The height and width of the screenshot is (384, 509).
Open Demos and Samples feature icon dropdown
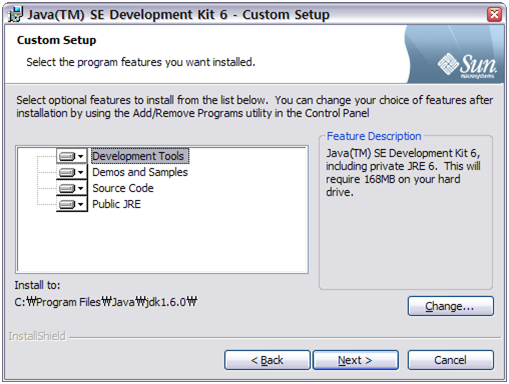pyautogui.click(x=72, y=172)
